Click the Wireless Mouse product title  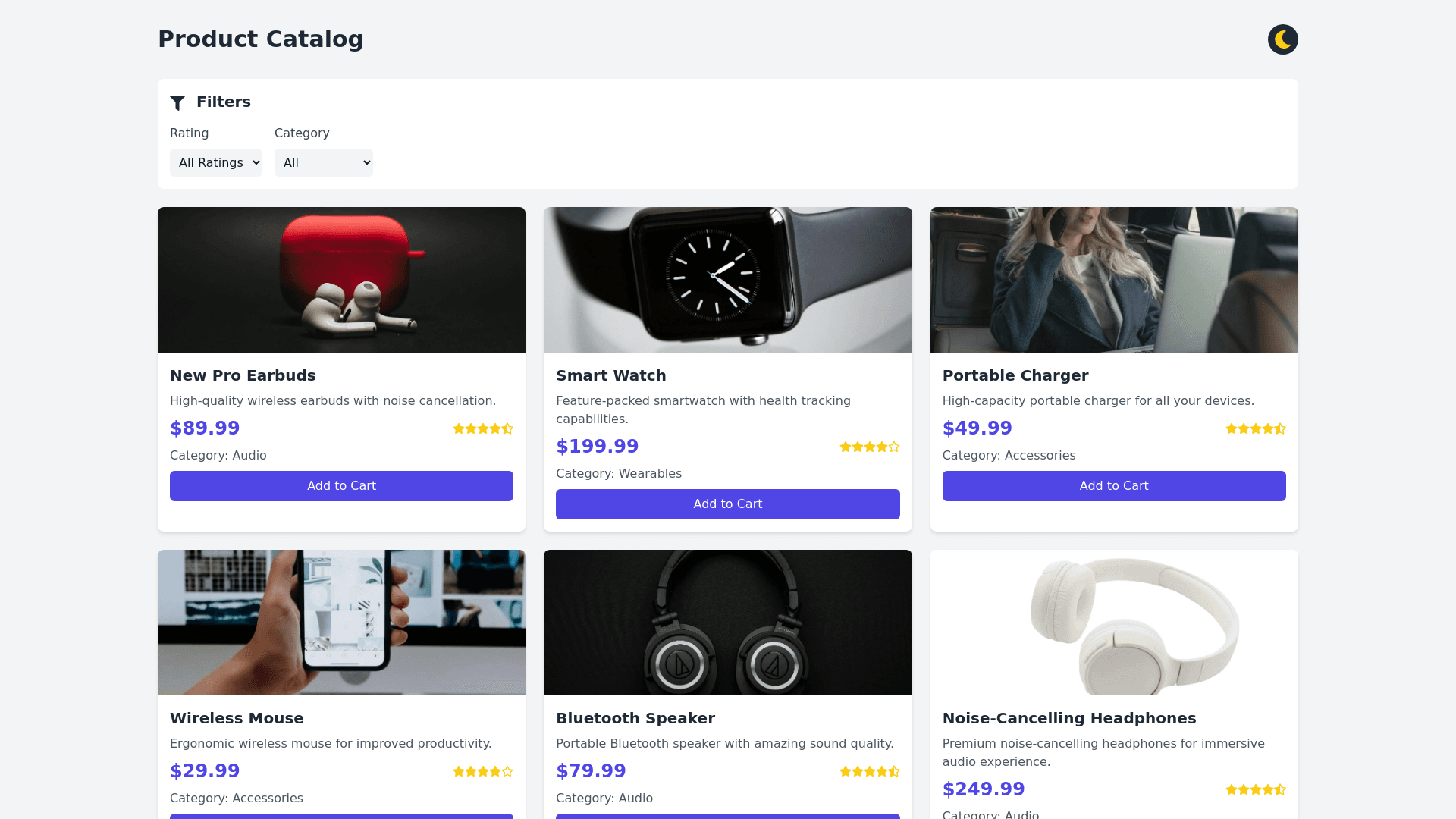coord(237,718)
